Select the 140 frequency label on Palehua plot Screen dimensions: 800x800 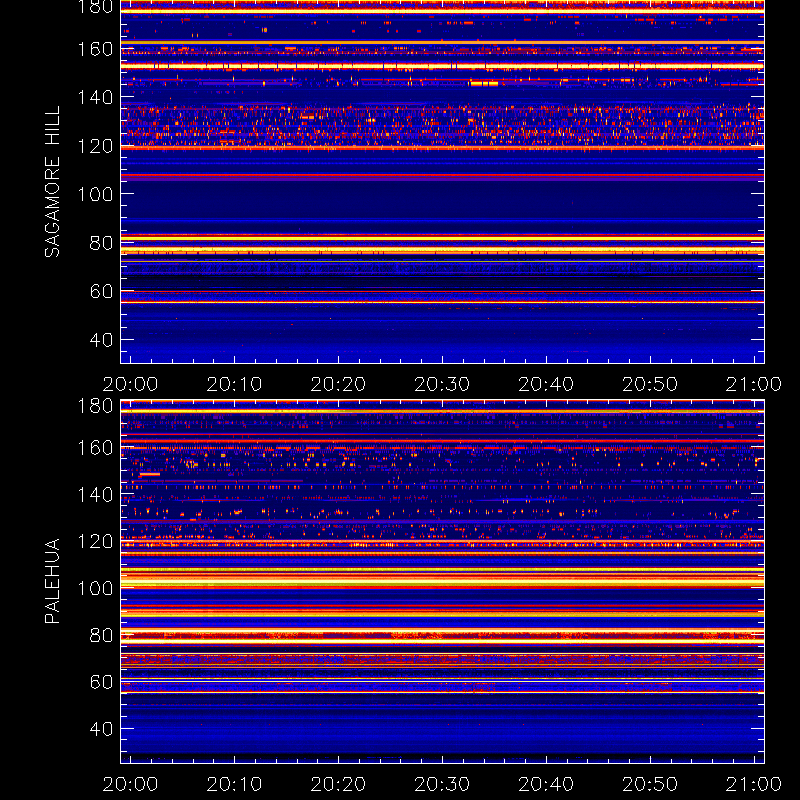95,494
